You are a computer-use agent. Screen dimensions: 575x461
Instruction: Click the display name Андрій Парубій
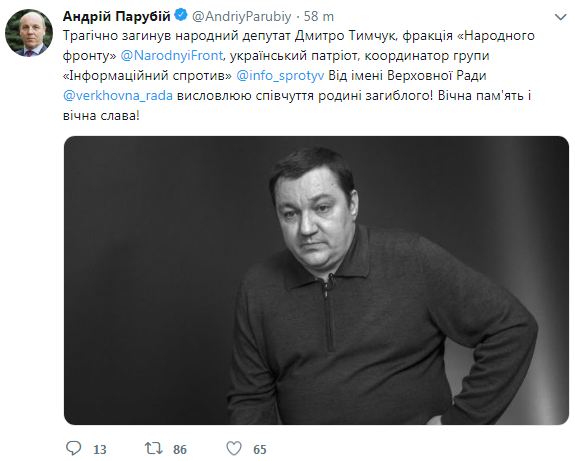pos(117,16)
